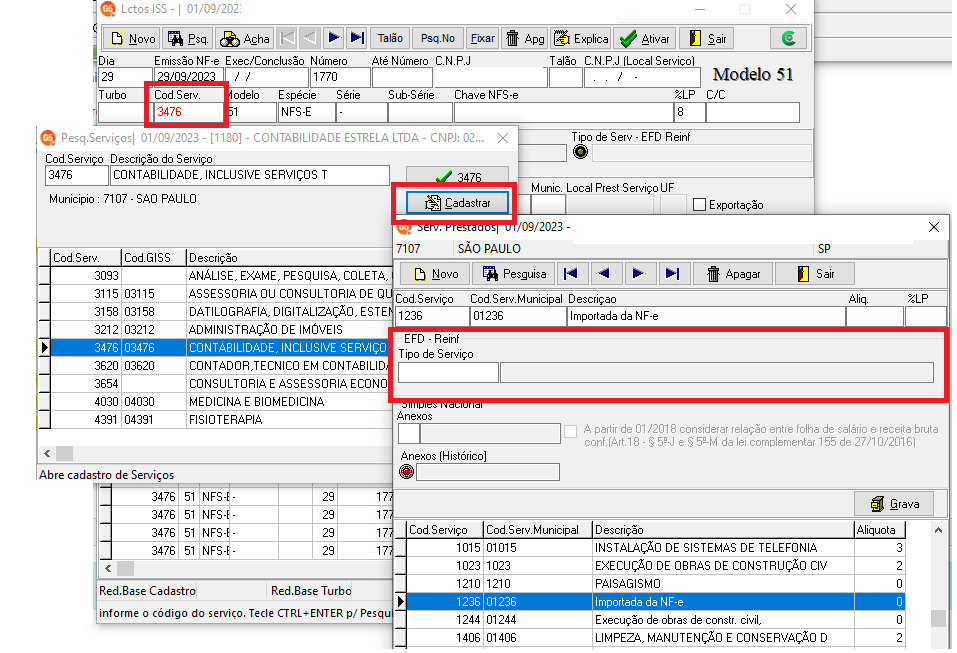Click Novo in the Lctos ISS toolbar
This screenshot has height=653, width=957.
(131, 38)
